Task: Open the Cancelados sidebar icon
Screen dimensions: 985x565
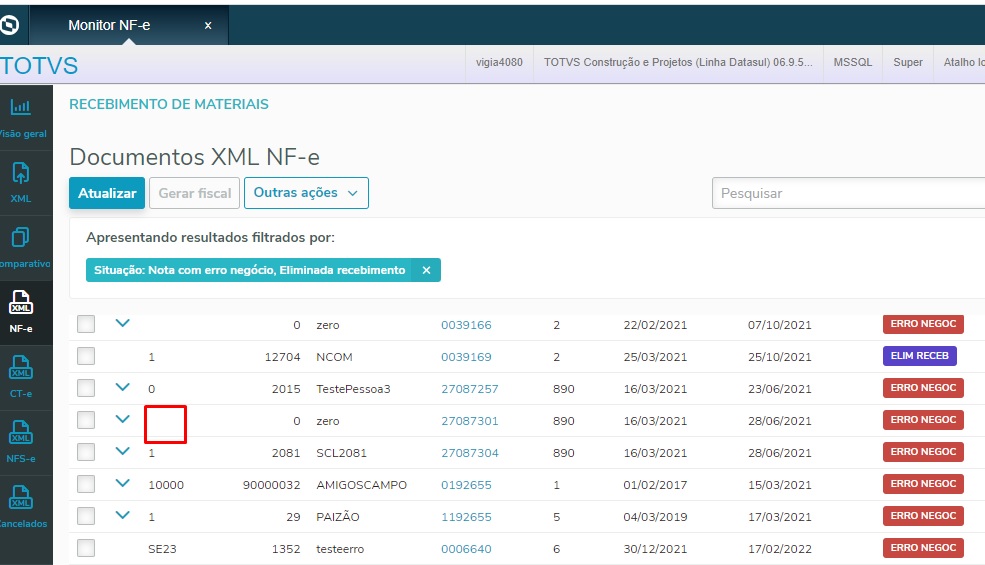Action: click(20, 497)
